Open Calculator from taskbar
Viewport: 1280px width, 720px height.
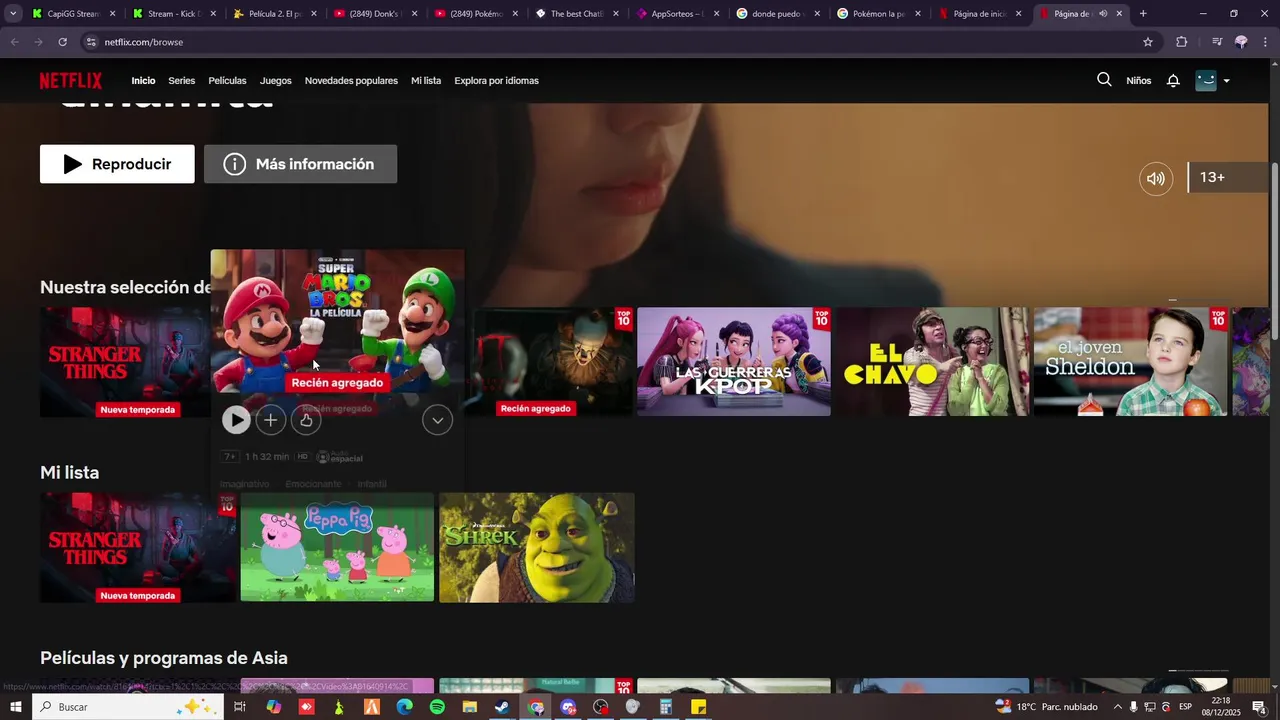coord(665,707)
